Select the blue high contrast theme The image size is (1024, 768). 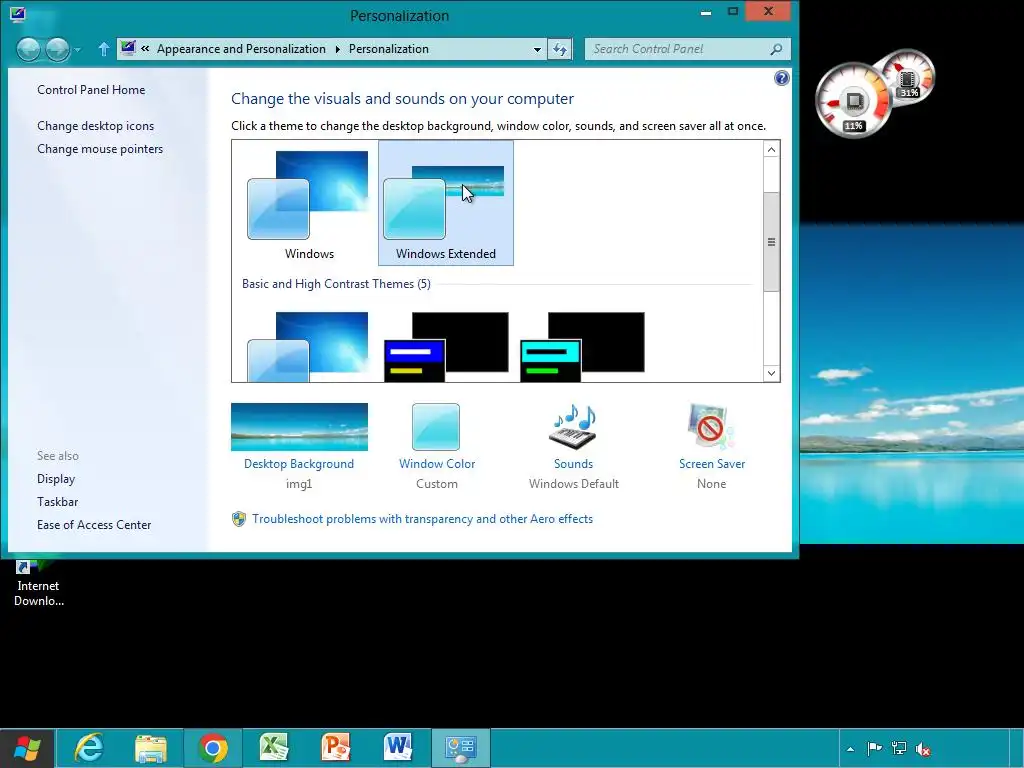[x=446, y=346]
